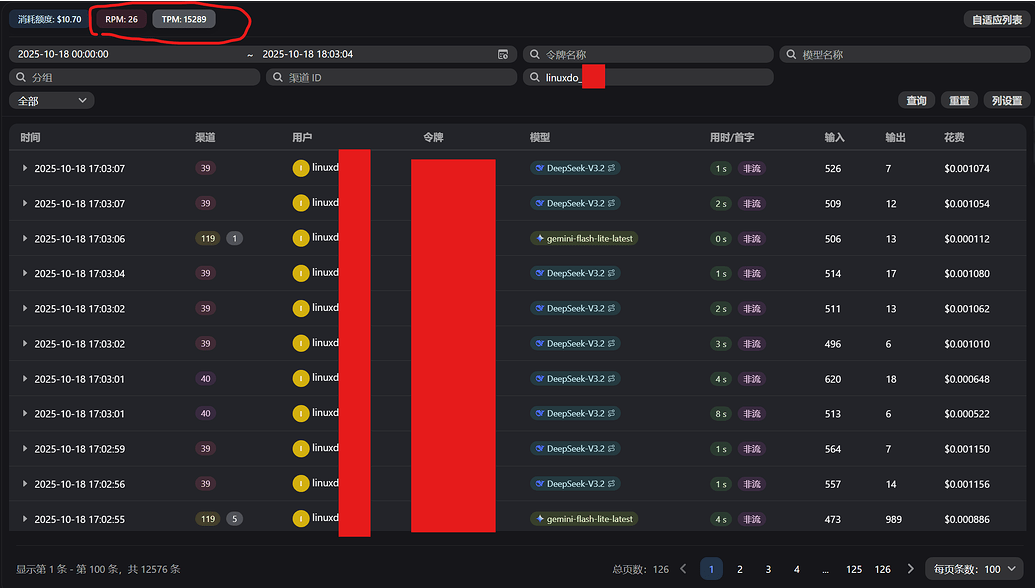Click the DeepSeek icon in 17:03:04 row

coord(540,273)
